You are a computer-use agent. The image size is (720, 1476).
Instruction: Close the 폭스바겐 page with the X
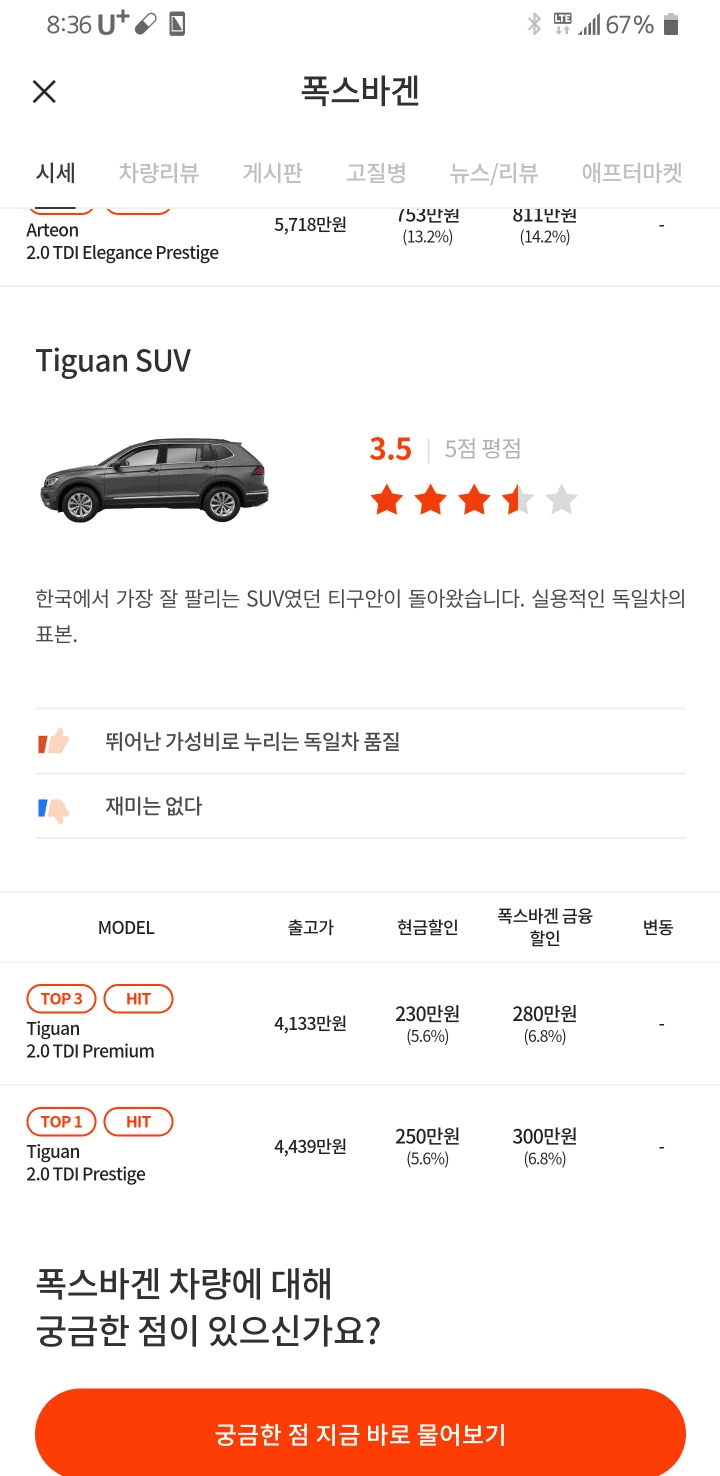click(x=44, y=91)
